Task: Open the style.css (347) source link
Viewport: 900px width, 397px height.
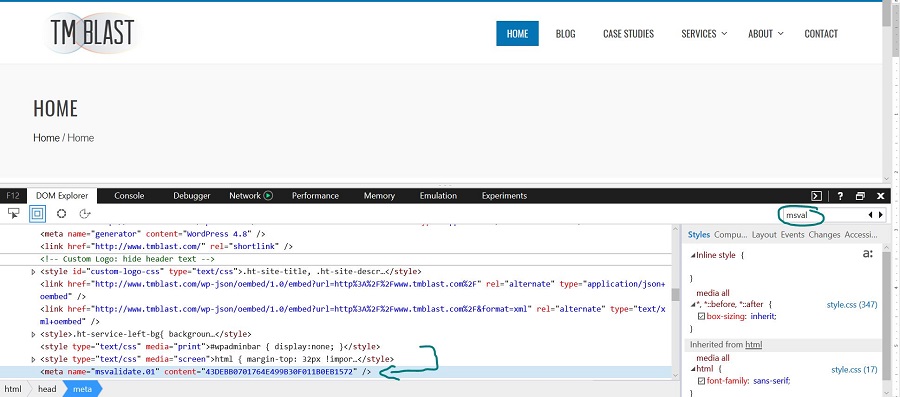Action: [852, 305]
